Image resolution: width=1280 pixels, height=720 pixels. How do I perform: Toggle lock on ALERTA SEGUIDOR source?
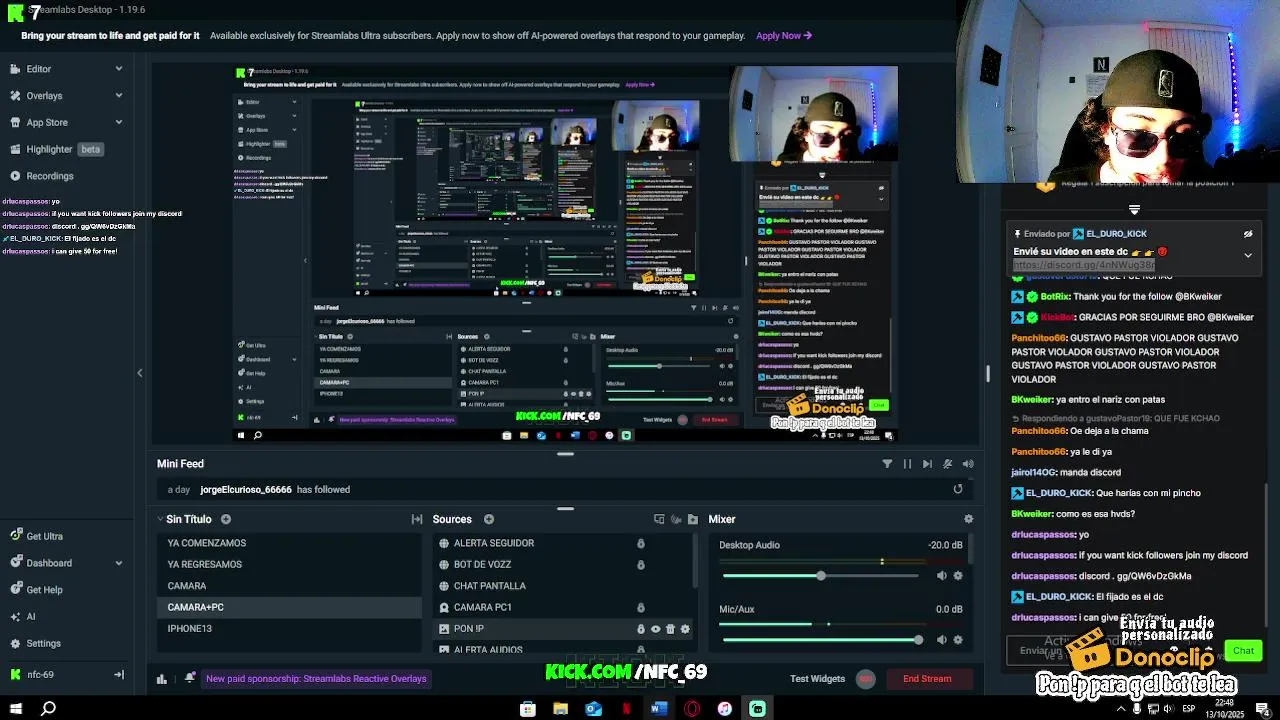[641, 543]
